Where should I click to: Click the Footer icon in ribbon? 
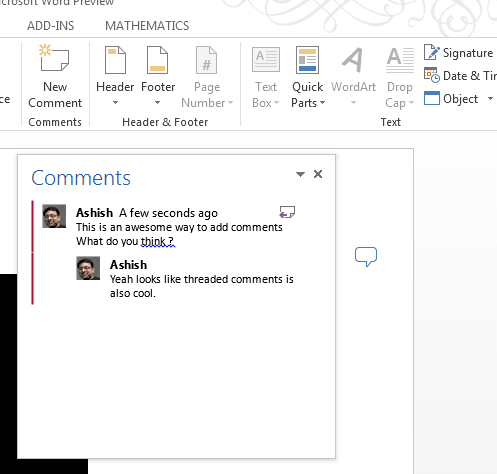click(157, 60)
